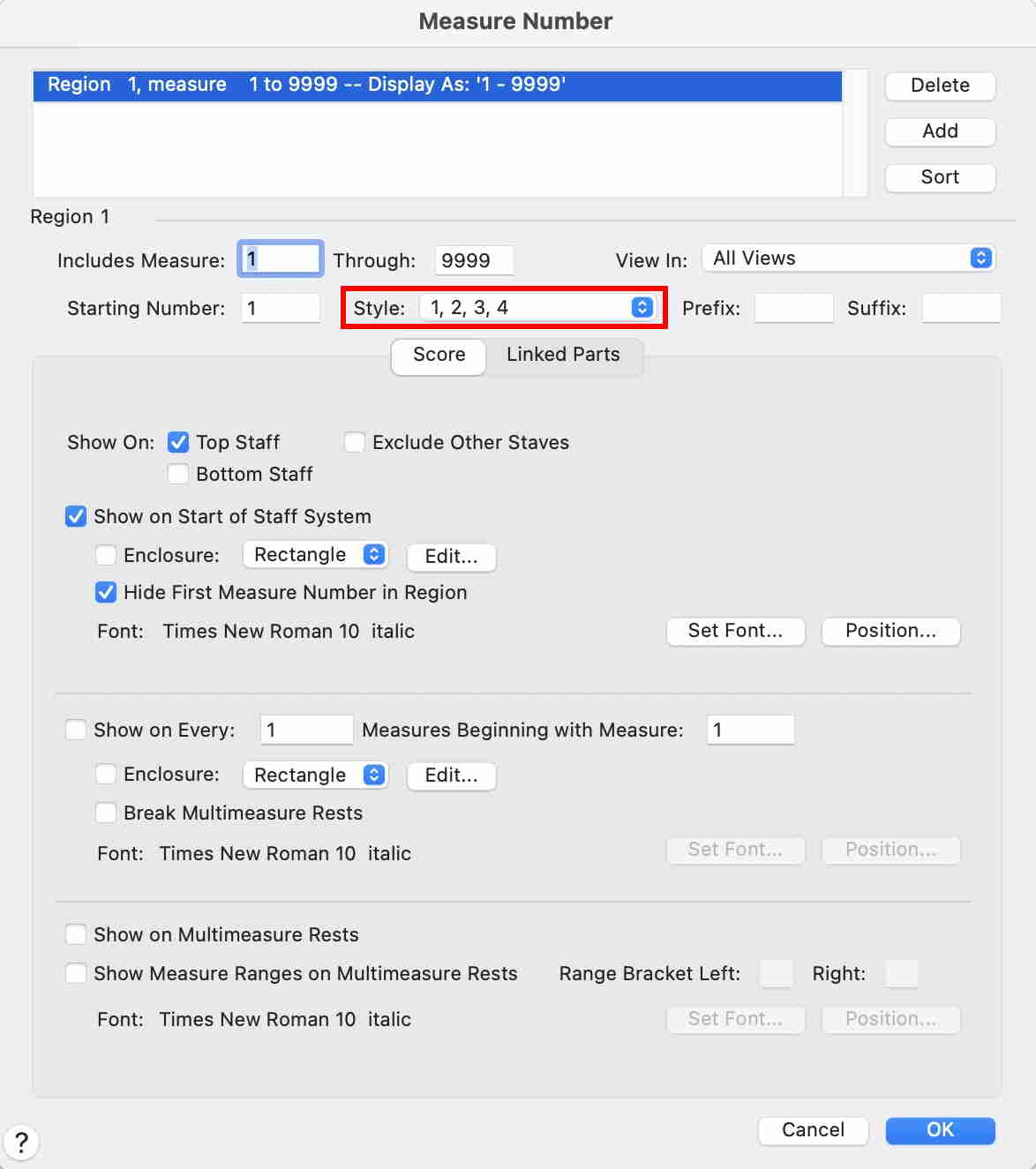Open Enclosure Rectangle dropdown under Start of Staff System
Viewport: 1036px width, 1169px height.
pyautogui.click(x=315, y=555)
